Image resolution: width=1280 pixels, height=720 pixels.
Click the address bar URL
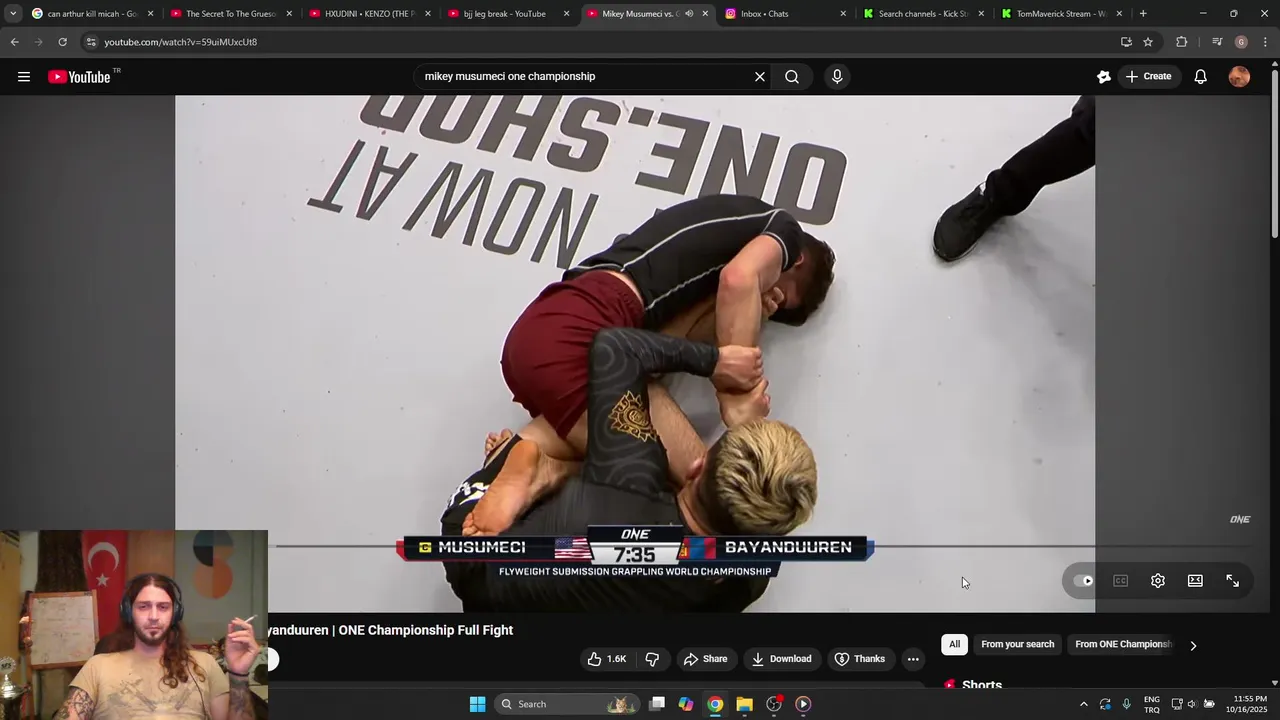(x=181, y=42)
